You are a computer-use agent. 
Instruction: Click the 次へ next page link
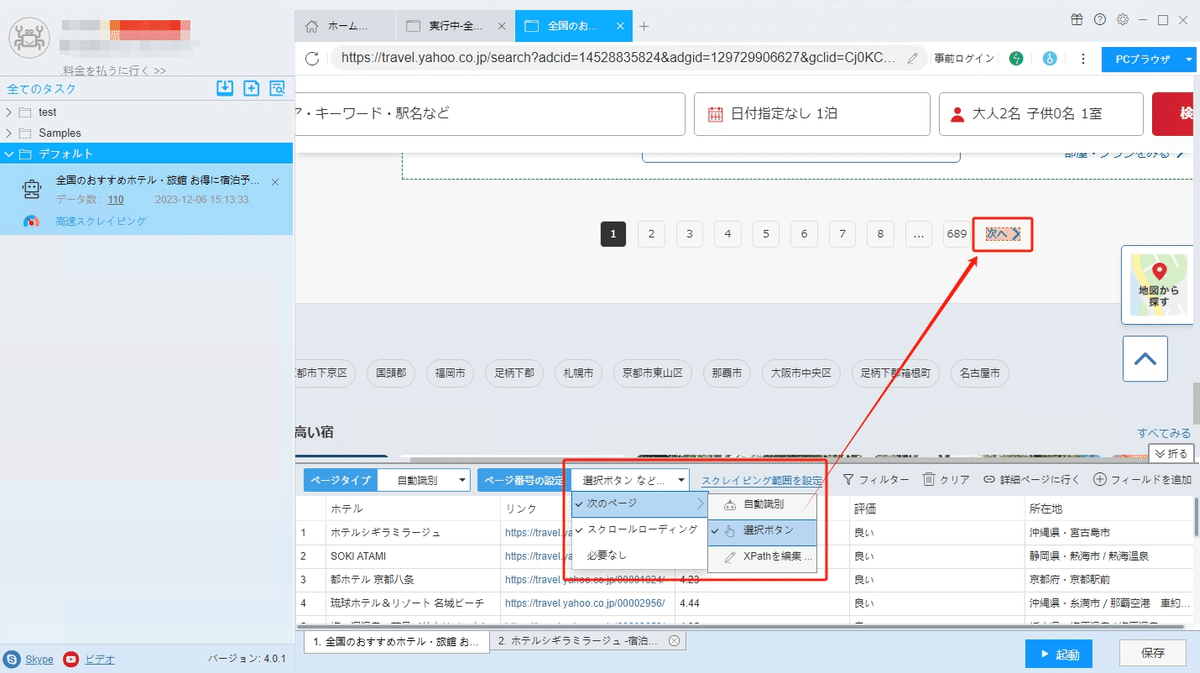(1003, 234)
